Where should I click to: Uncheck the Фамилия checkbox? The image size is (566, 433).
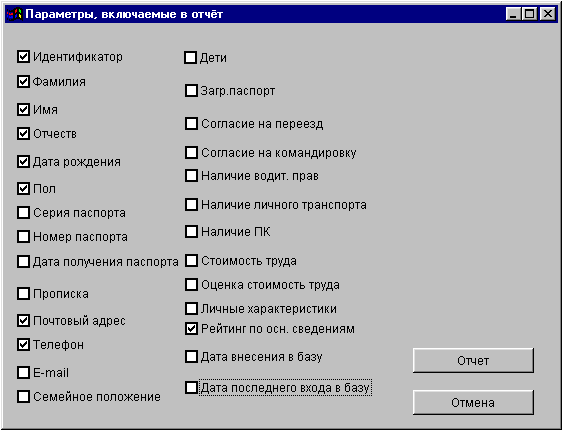23,82
